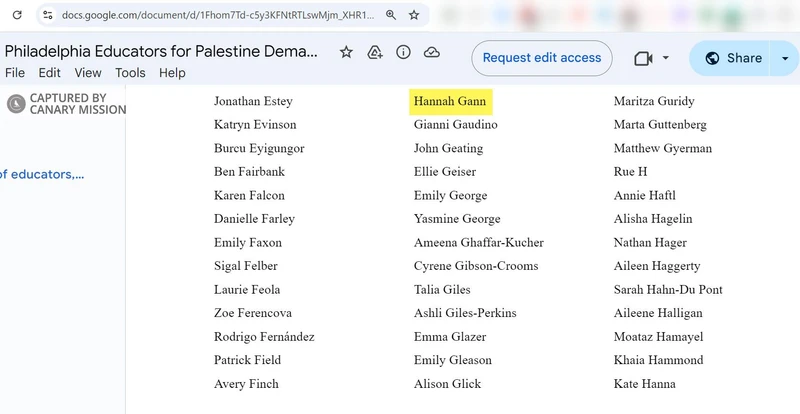Add a shortcut to Drive icon
This screenshot has height=414, width=800.
click(x=375, y=52)
